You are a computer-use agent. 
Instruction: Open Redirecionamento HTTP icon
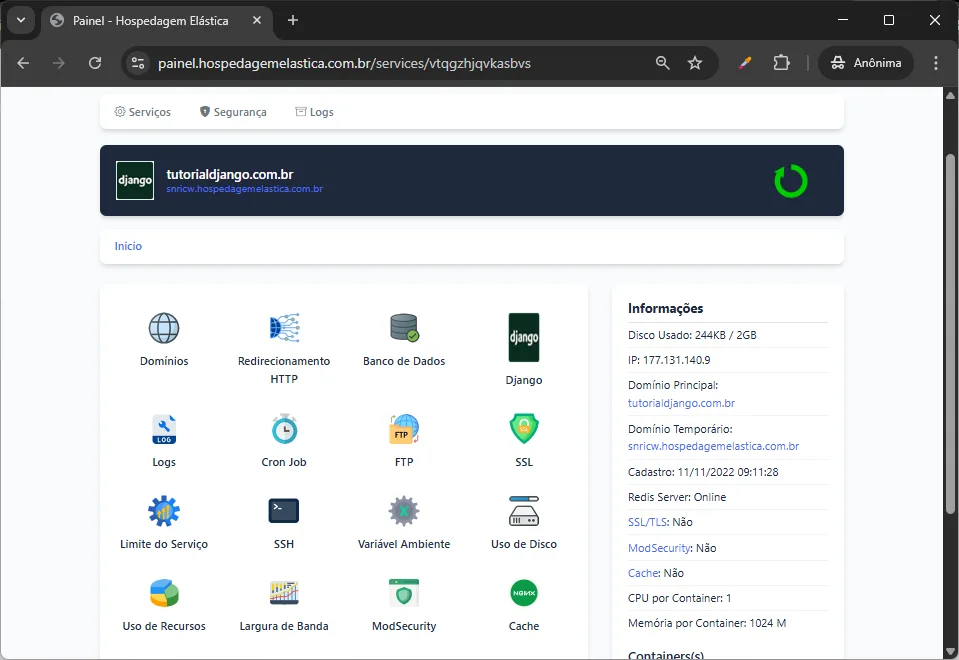click(284, 327)
